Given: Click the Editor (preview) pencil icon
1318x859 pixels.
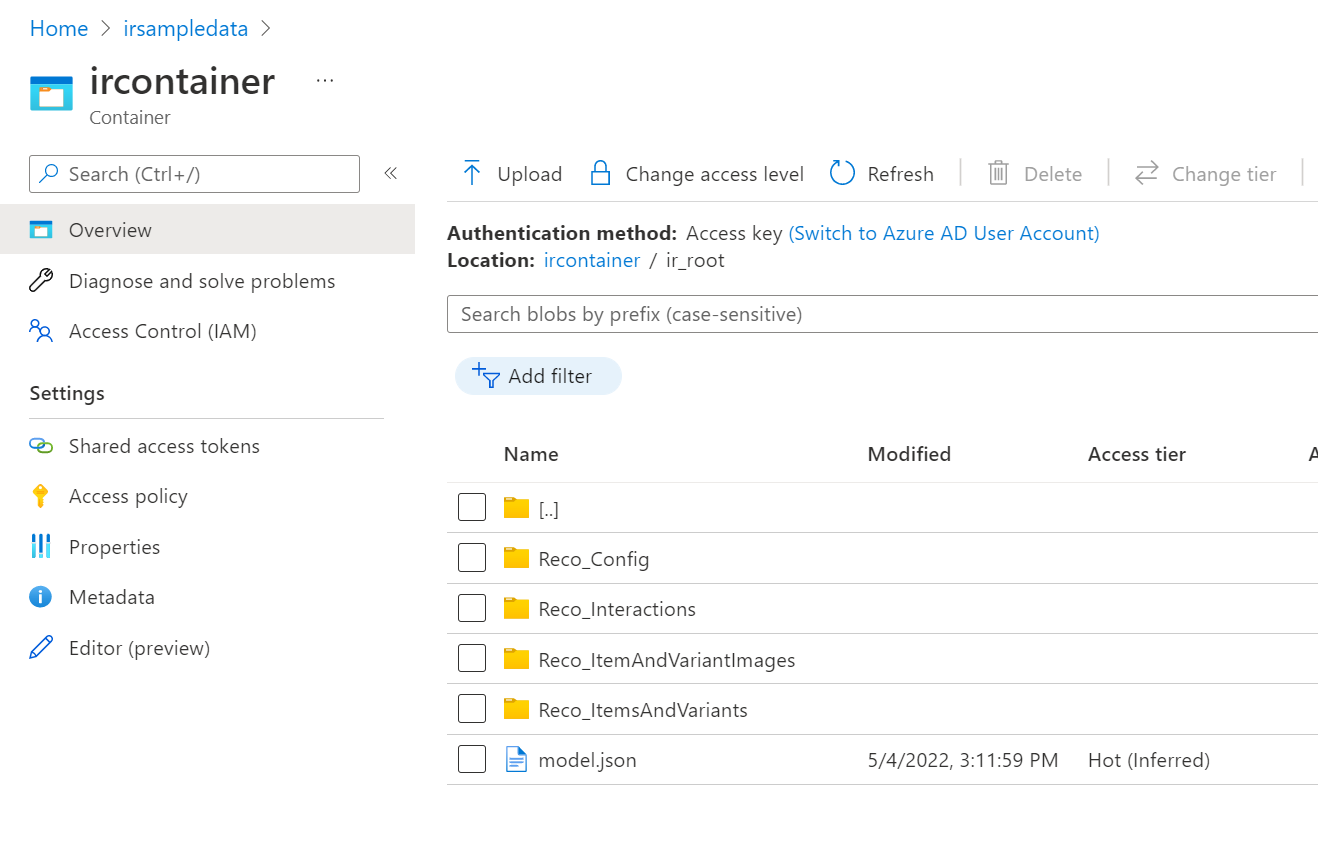Looking at the screenshot, I should (40, 648).
